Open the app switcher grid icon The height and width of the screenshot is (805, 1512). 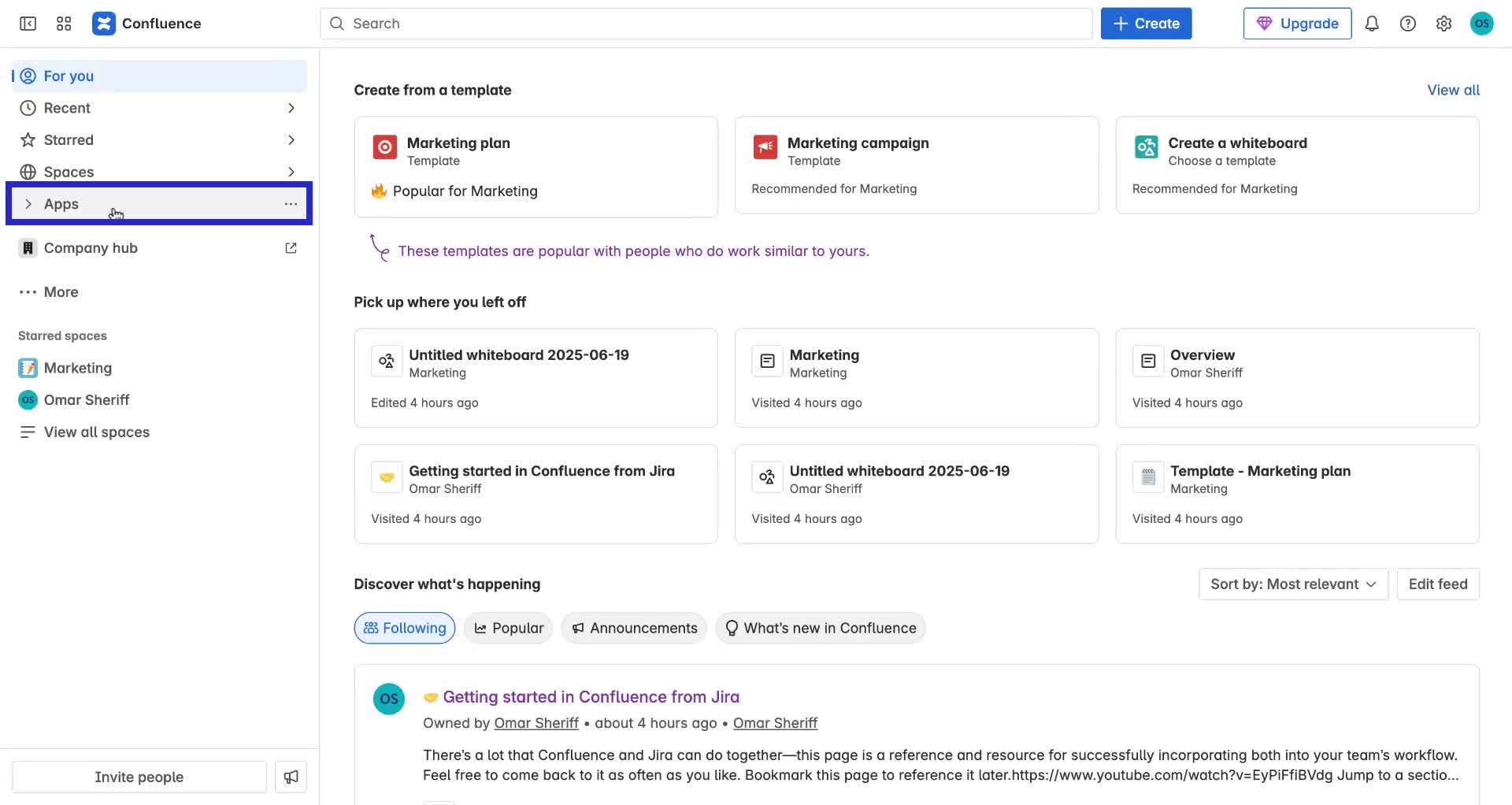(x=64, y=24)
